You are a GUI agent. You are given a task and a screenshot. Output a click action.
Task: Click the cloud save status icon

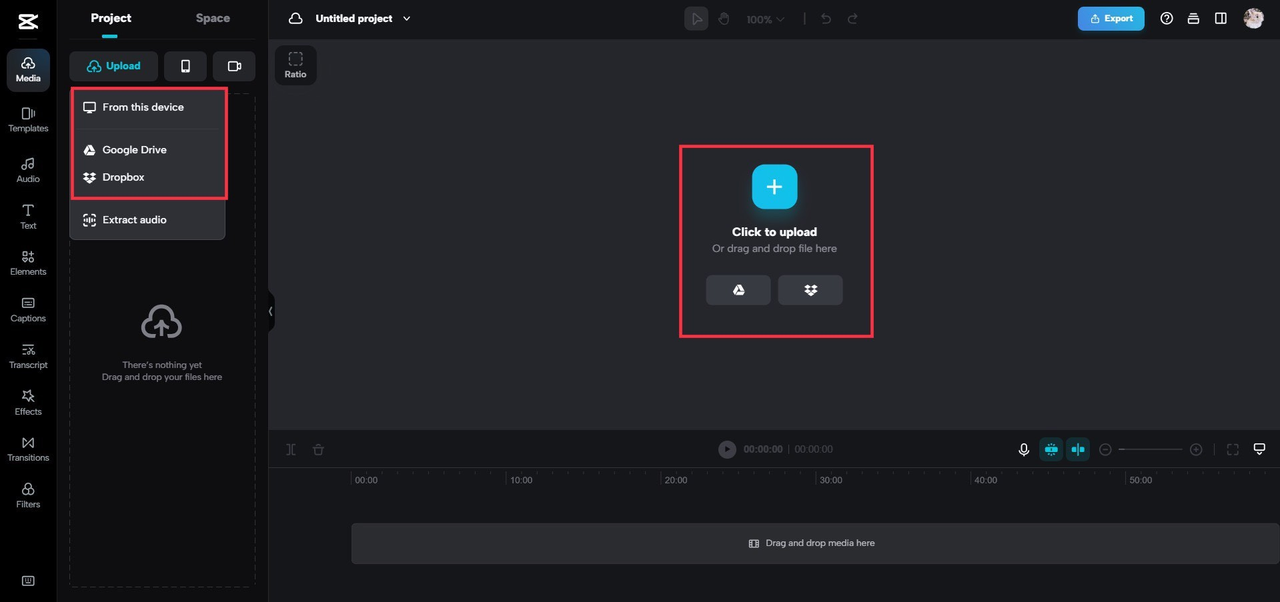[296, 19]
